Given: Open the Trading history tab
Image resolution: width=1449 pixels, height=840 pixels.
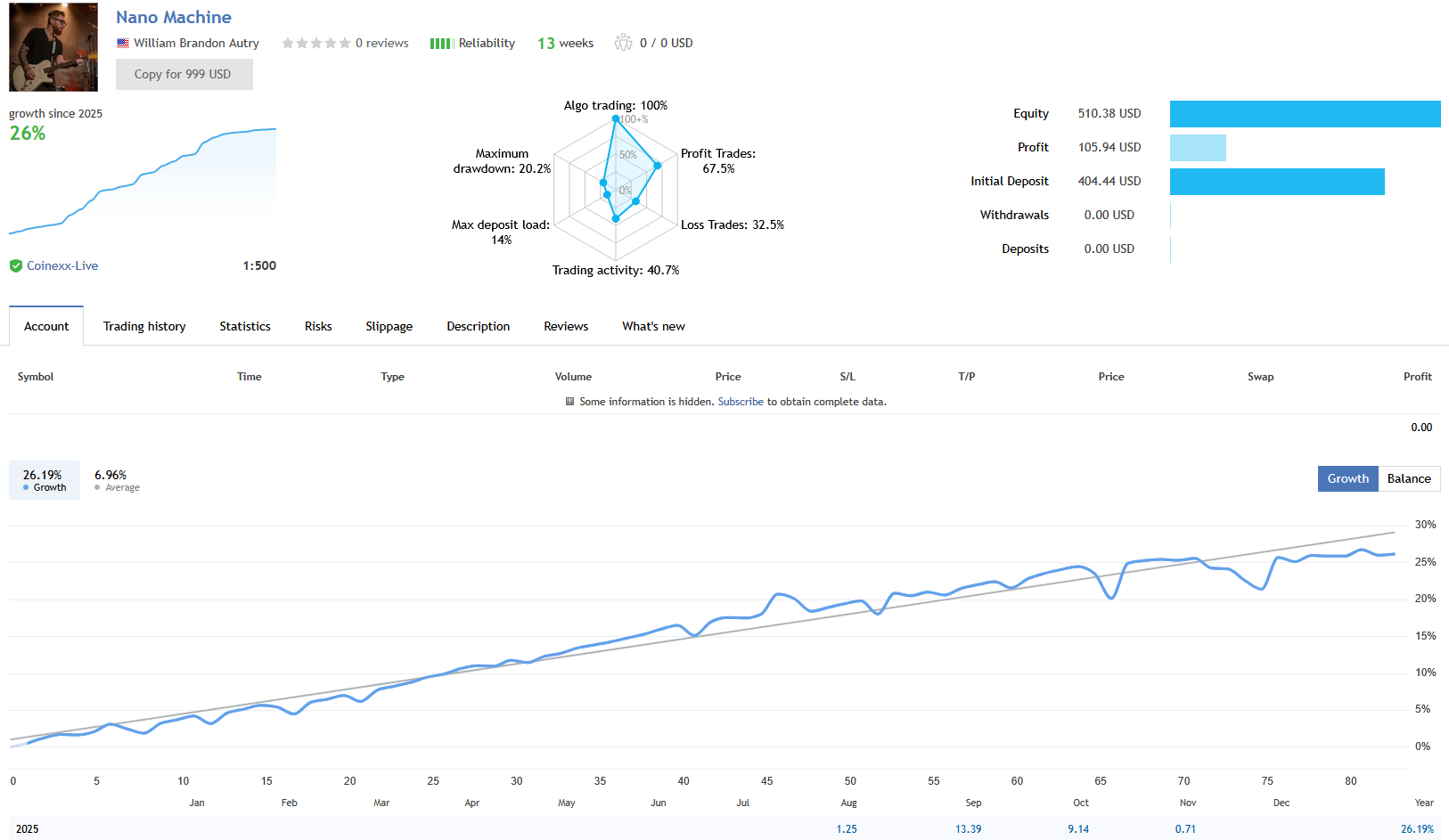Looking at the screenshot, I should (143, 326).
